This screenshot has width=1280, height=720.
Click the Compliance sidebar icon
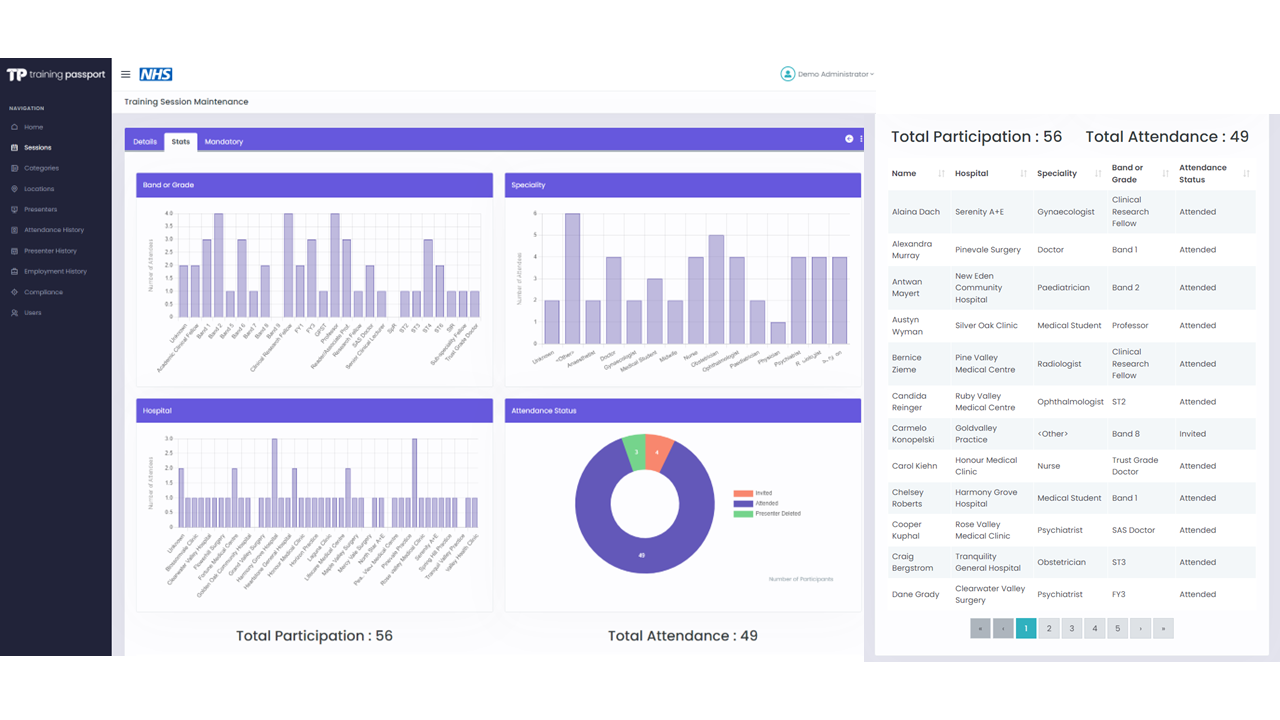tap(14, 292)
